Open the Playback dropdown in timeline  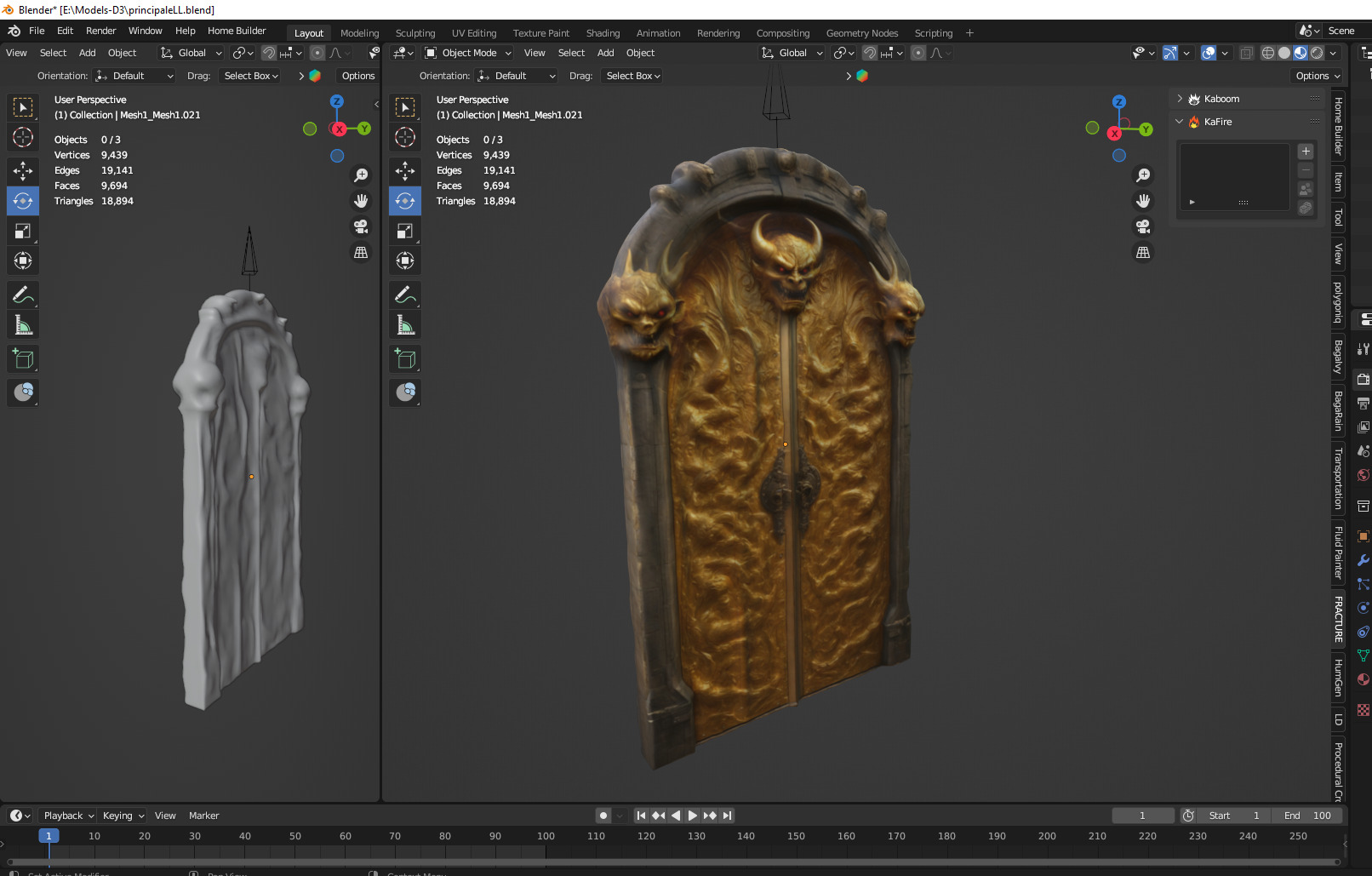(68, 816)
